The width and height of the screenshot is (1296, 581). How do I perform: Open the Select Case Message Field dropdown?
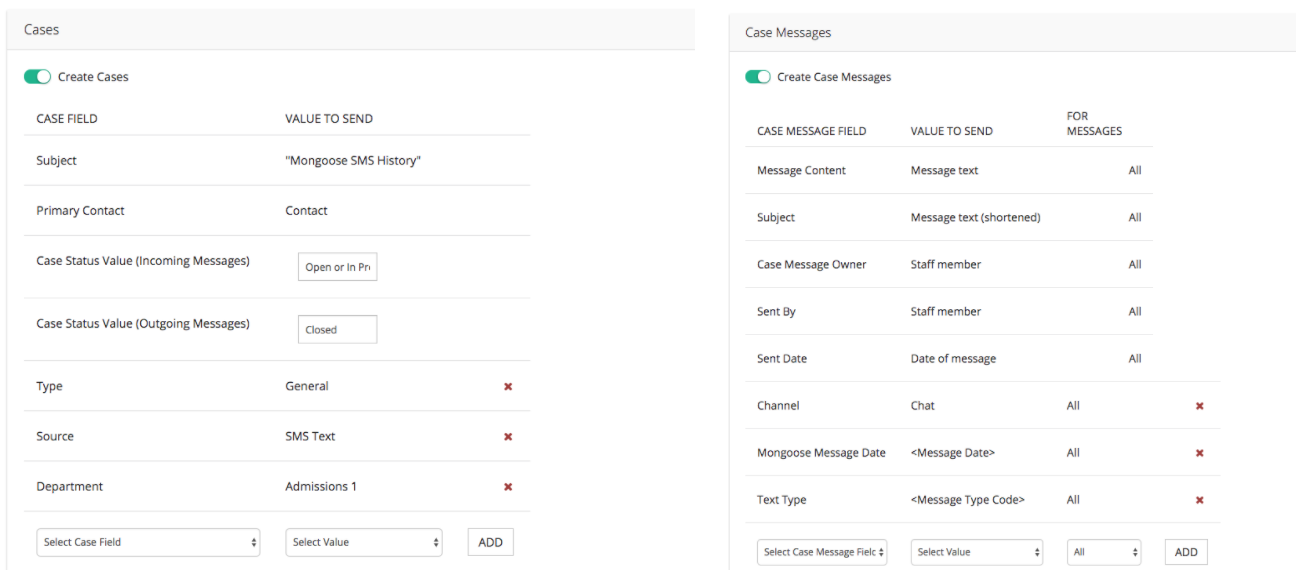[x=821, y=552]
